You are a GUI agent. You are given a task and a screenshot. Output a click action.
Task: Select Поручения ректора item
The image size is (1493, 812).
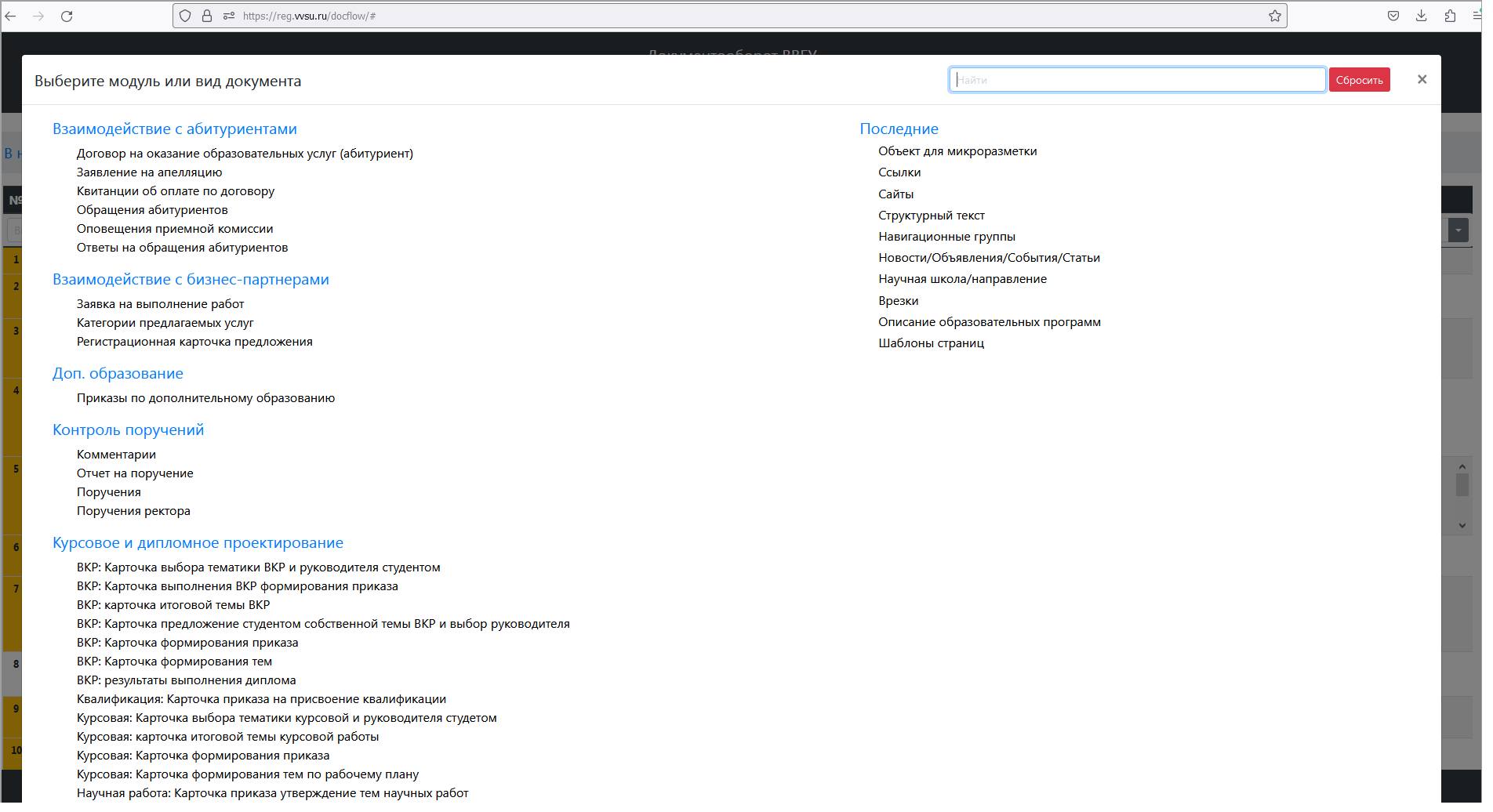point(133,511)
